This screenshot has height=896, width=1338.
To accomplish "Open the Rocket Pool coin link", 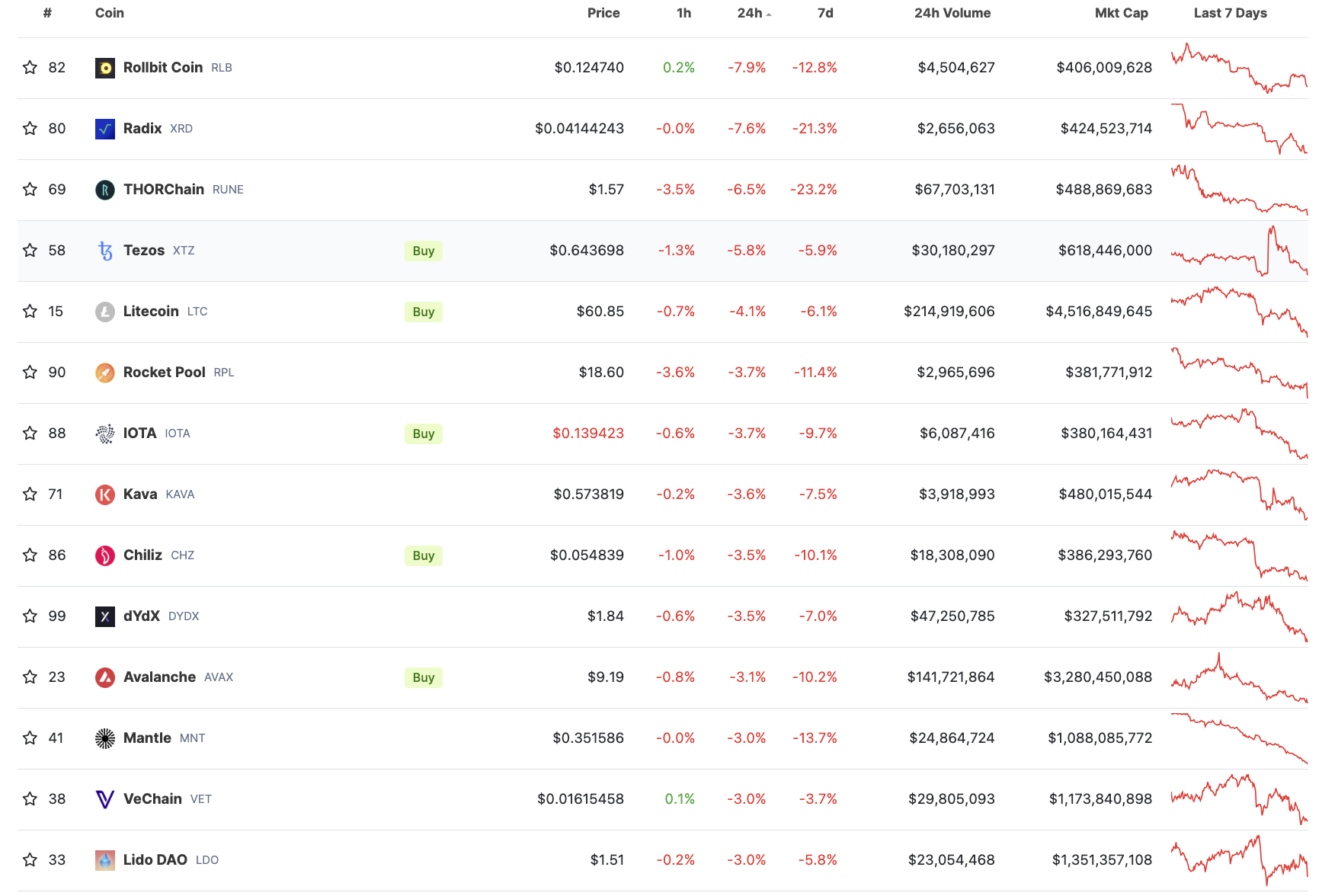I will (x=165, y=373).
